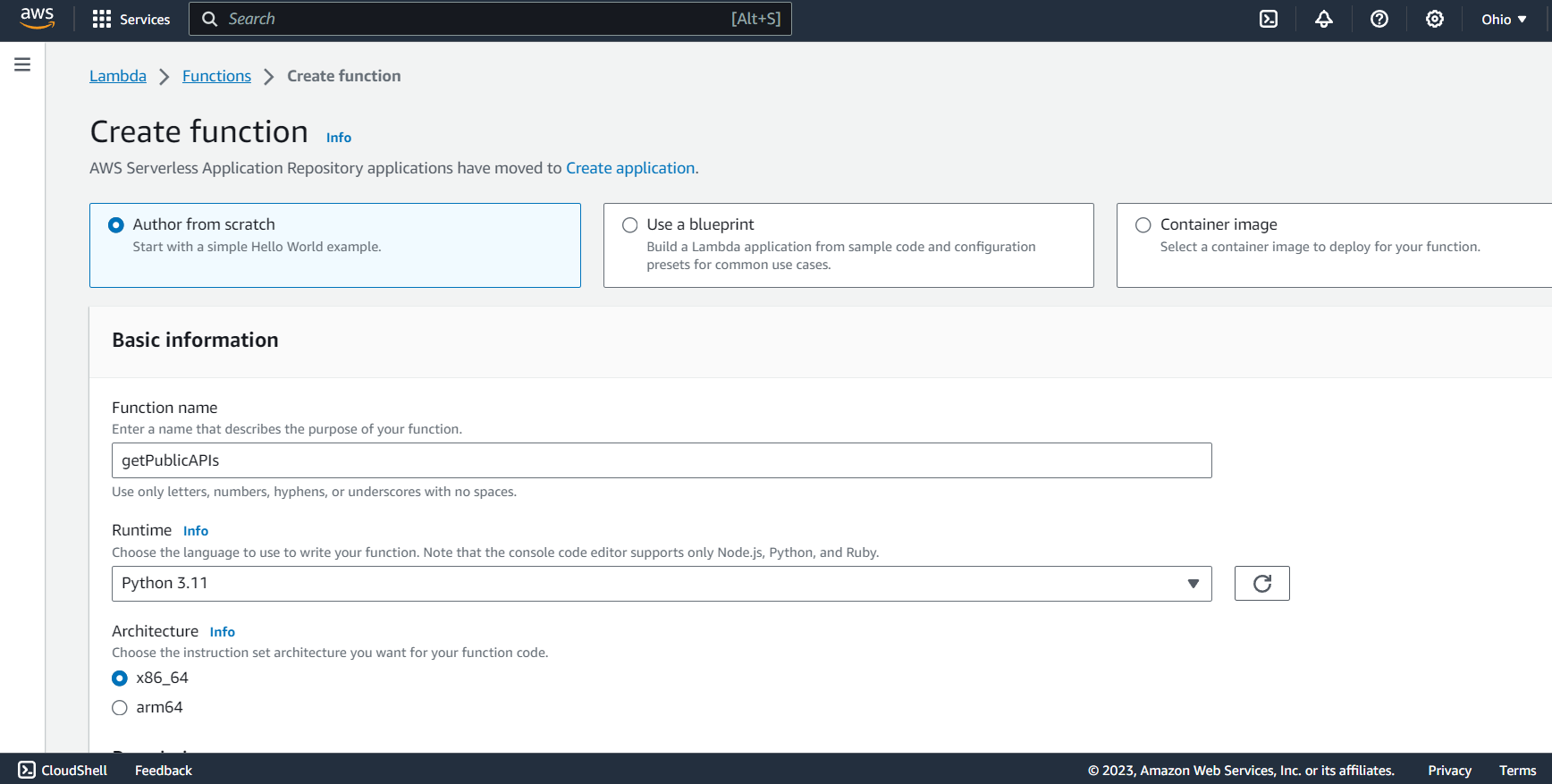Open the Runtime dropdown showing Python 3.11

point(661,584)
